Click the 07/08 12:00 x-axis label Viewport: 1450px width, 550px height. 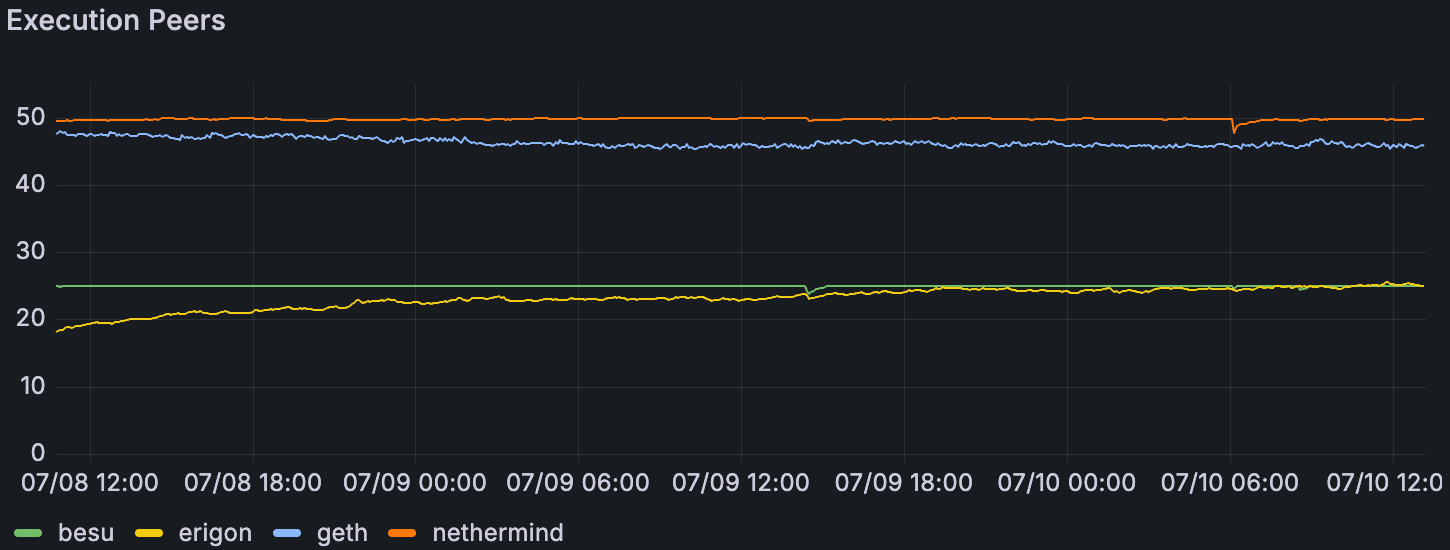[x=90, y=483]
